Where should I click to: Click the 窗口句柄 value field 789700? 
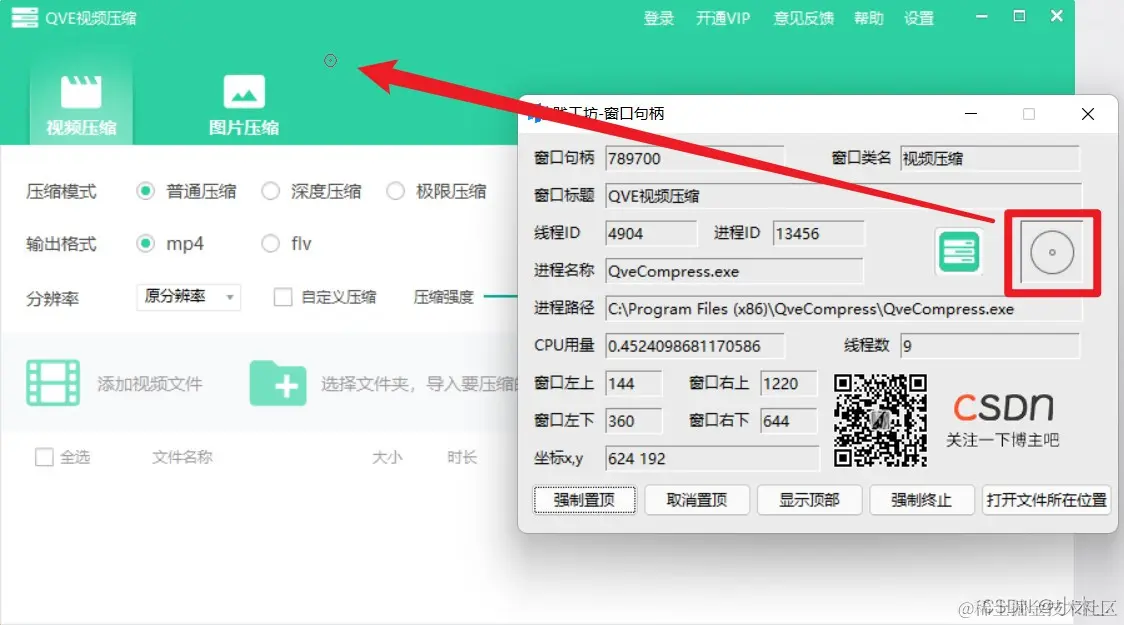694,158
